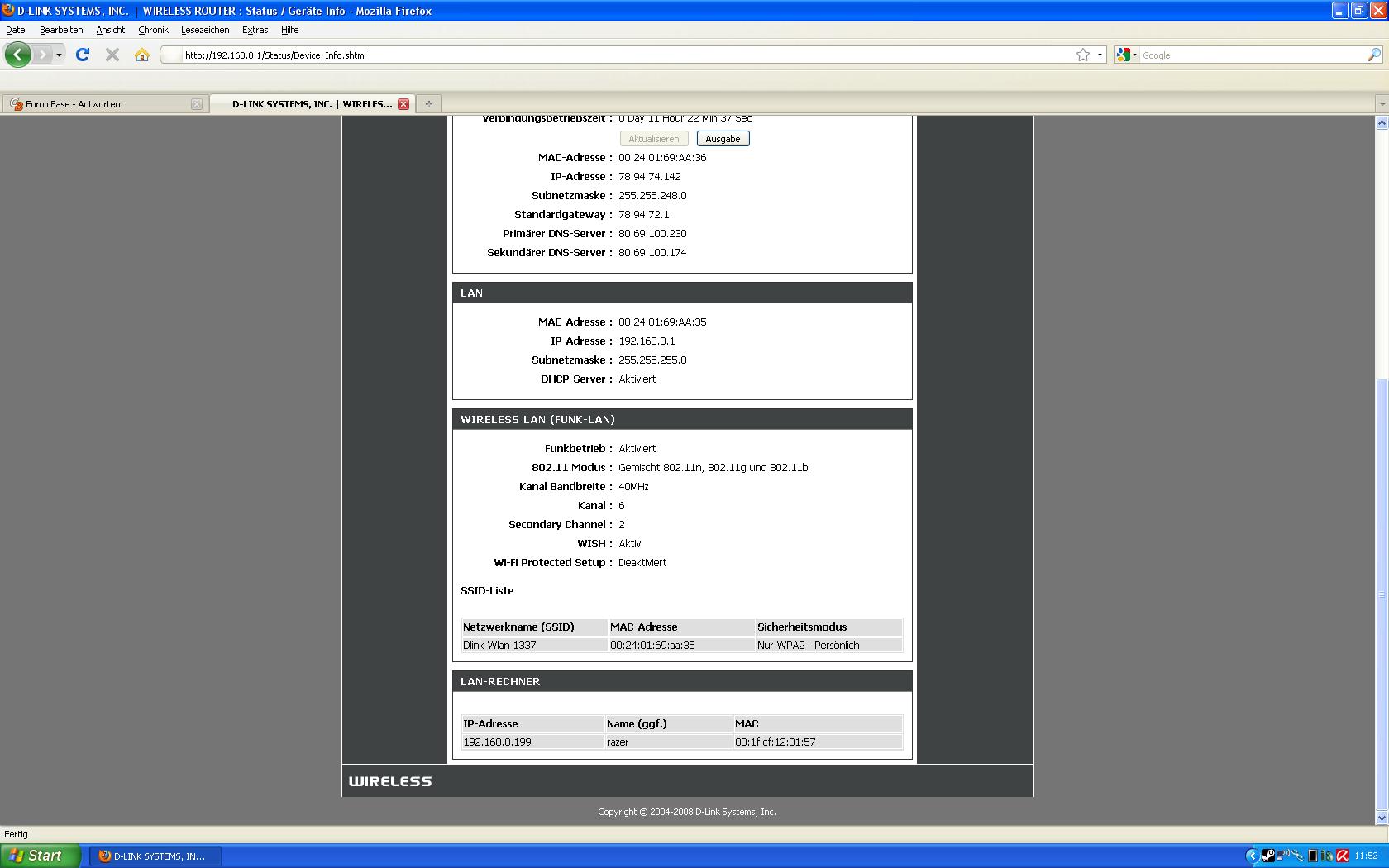Click the Kanal Bandbreite value 40MHz
Screen dimensions: 1389x868
[x=633, y=487]
